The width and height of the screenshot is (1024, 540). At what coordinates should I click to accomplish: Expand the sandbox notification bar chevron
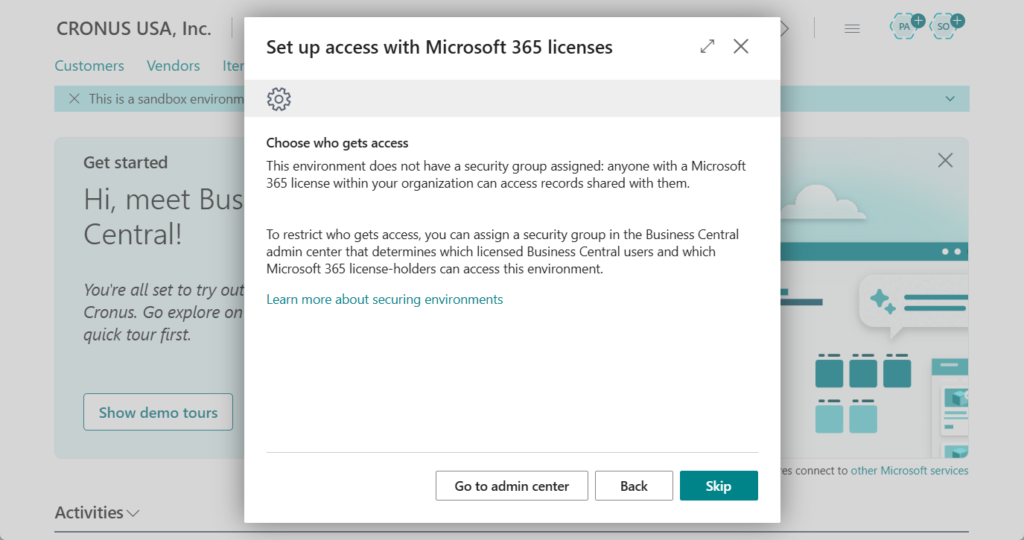[x=949, y=99]
